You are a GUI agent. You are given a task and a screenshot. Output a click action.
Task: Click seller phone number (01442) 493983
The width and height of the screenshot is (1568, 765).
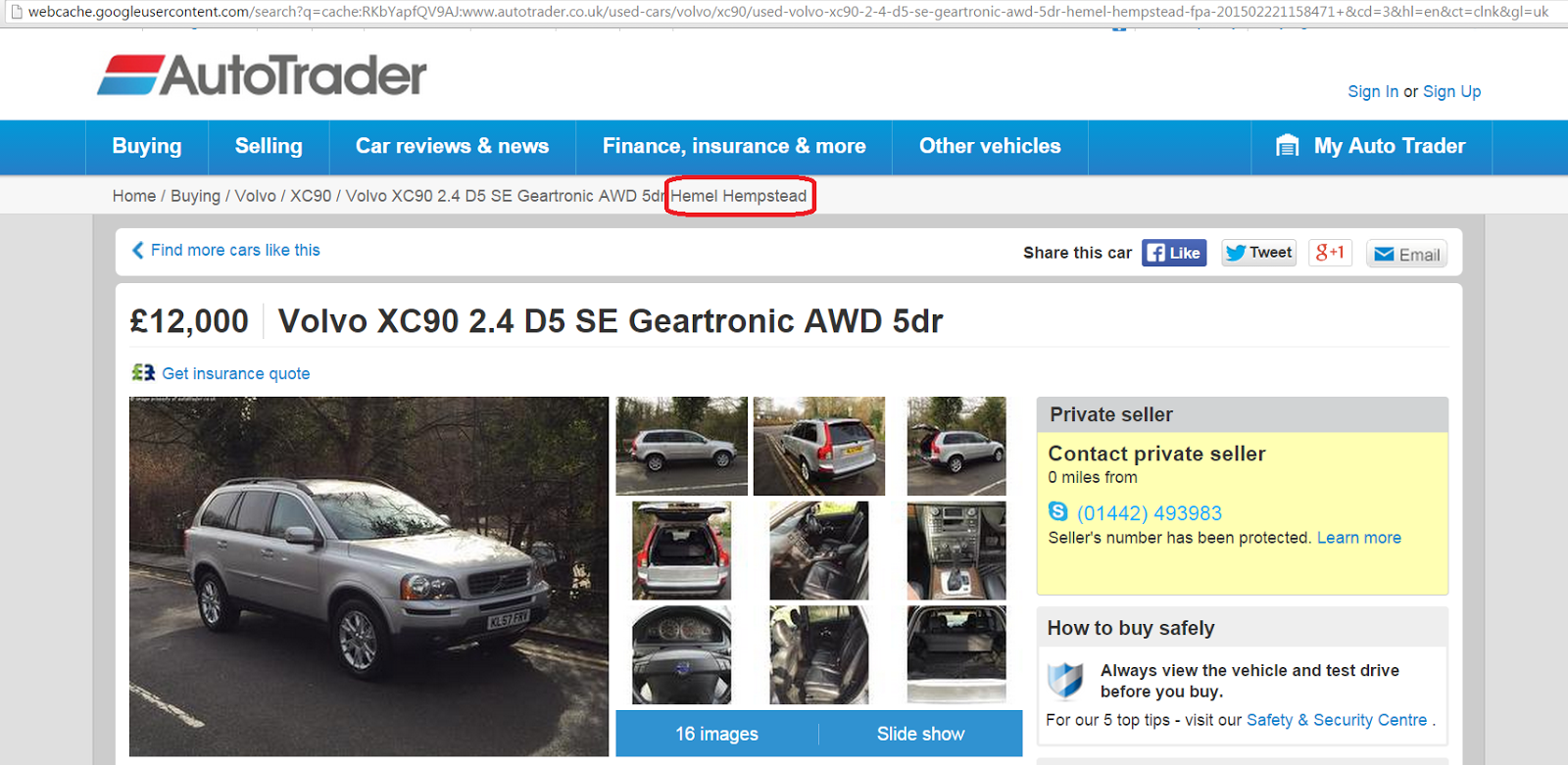coord(1150,513)
